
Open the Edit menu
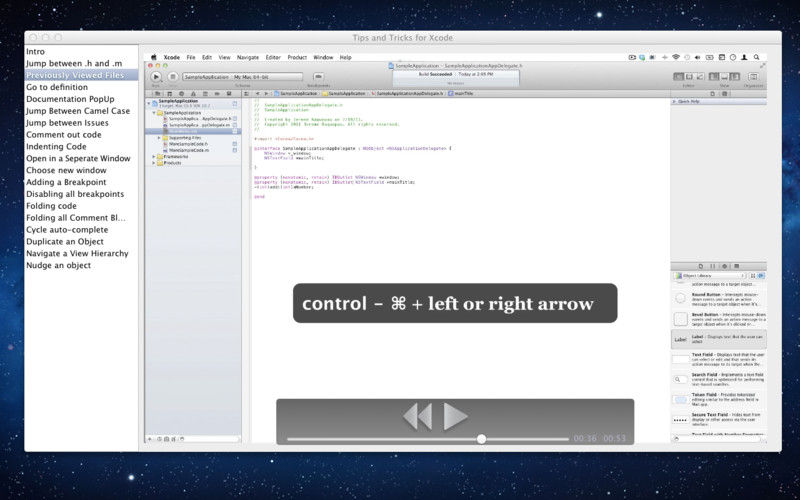tap(207, 57)
